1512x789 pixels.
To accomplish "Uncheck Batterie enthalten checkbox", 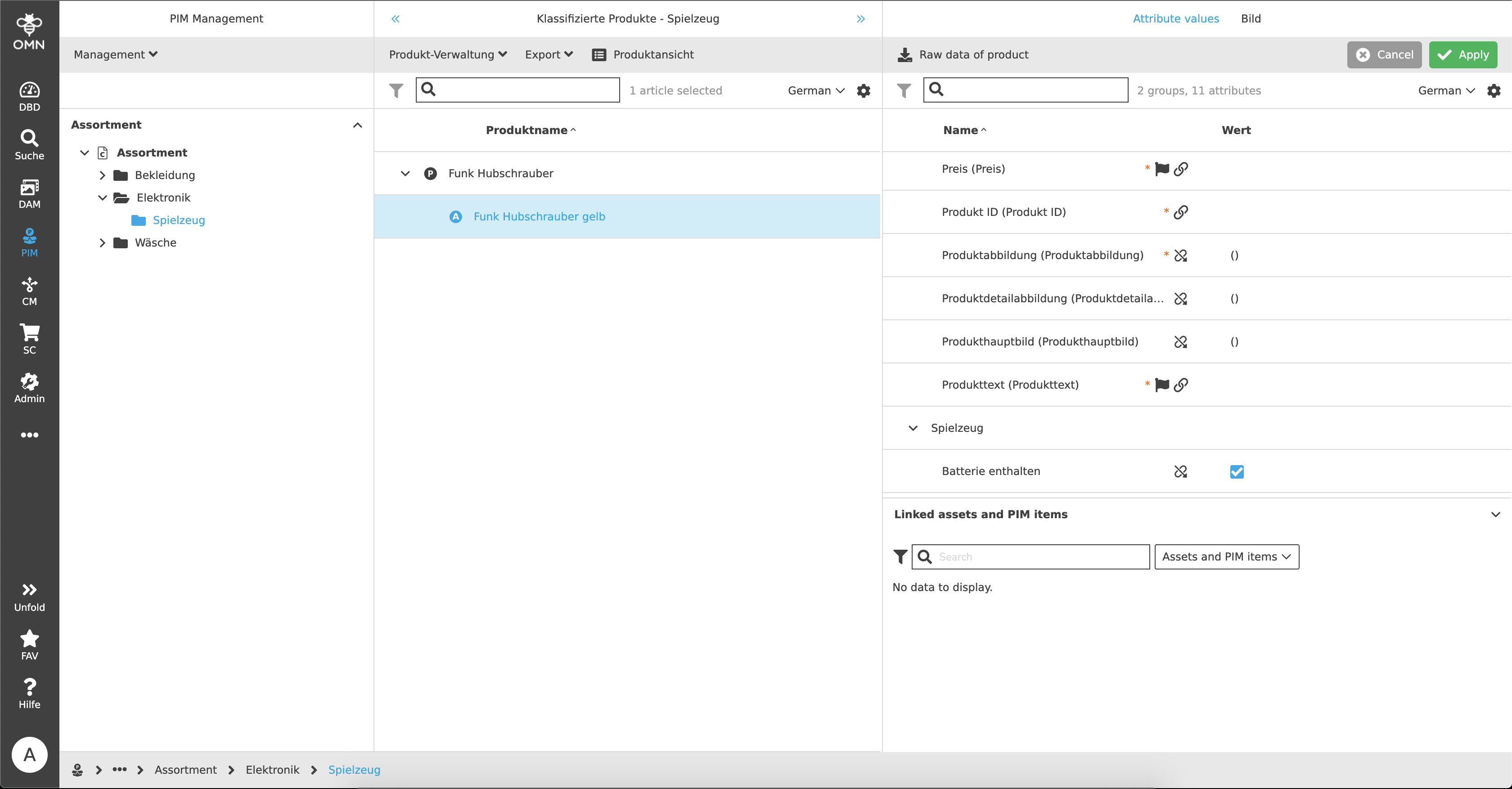I will coord(1237,471).
